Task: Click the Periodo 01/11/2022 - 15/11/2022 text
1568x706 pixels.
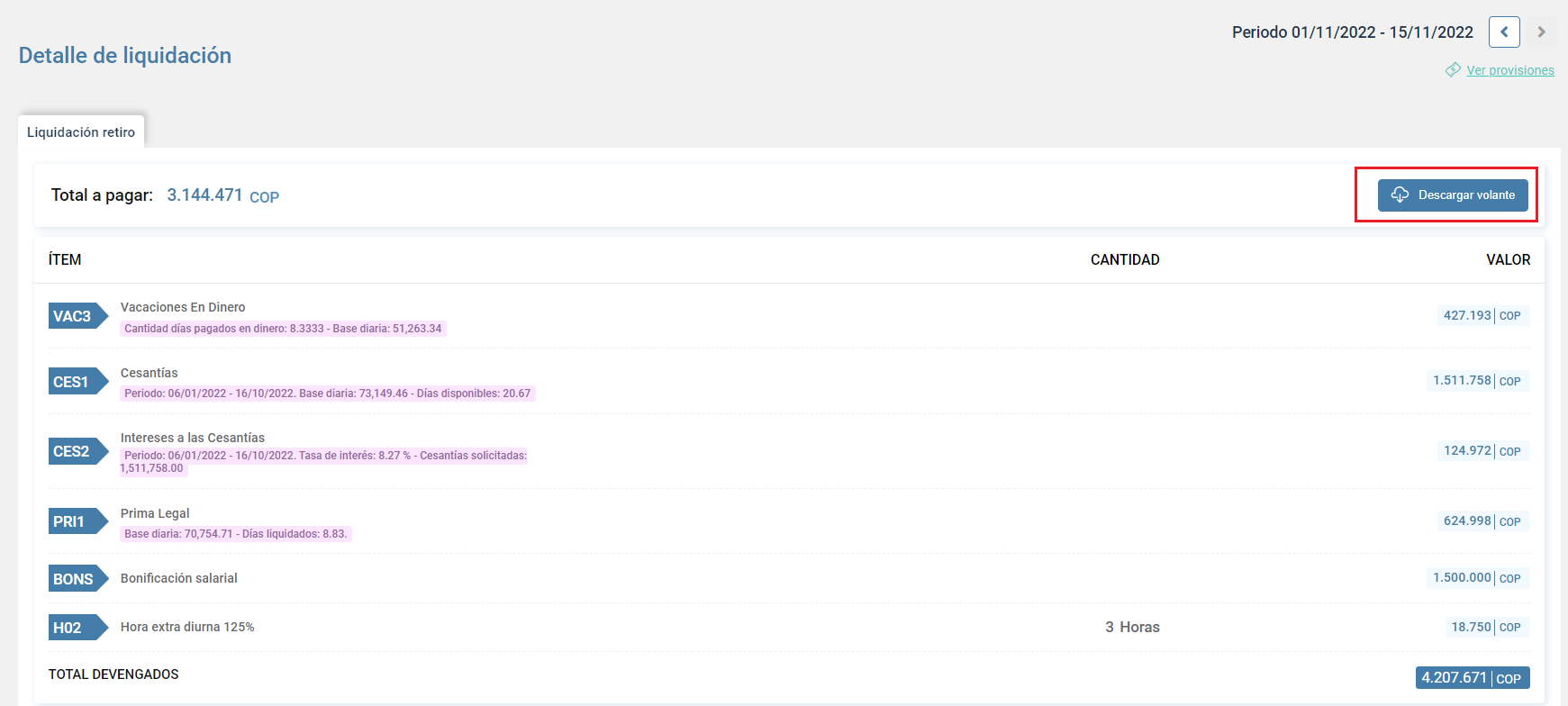Action: pos(1353,32)
